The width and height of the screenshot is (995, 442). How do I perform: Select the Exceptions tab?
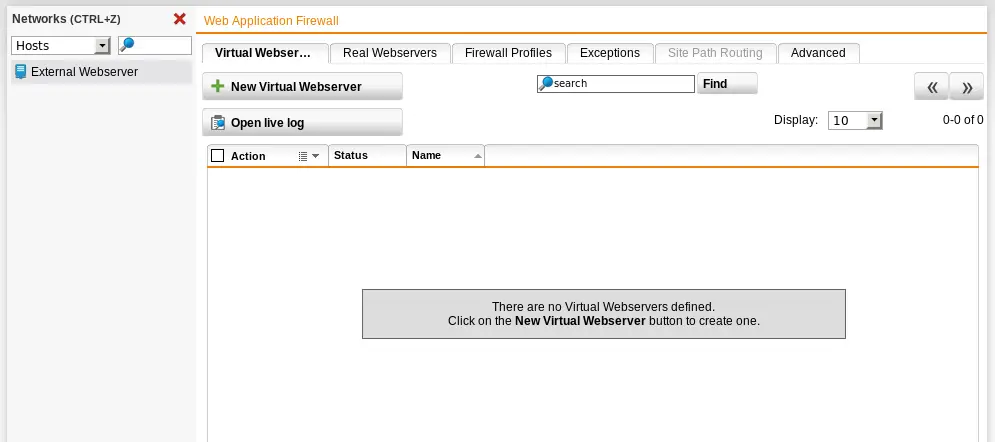[610, 53]
